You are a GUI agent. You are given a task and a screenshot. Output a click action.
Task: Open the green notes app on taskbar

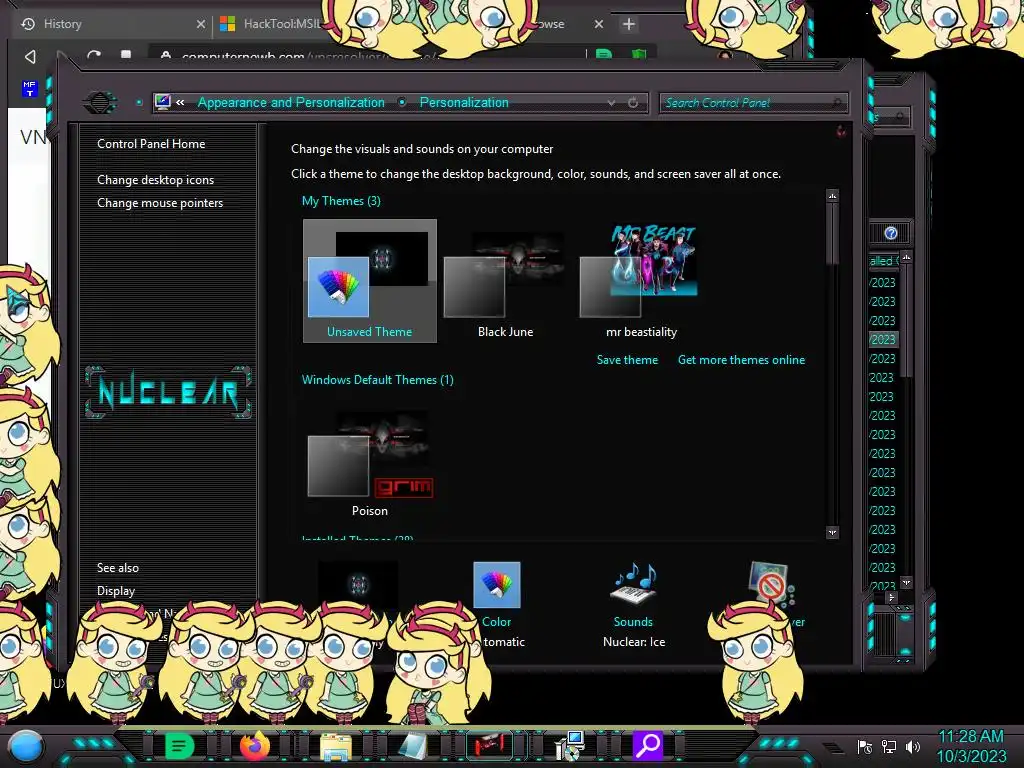180,745
